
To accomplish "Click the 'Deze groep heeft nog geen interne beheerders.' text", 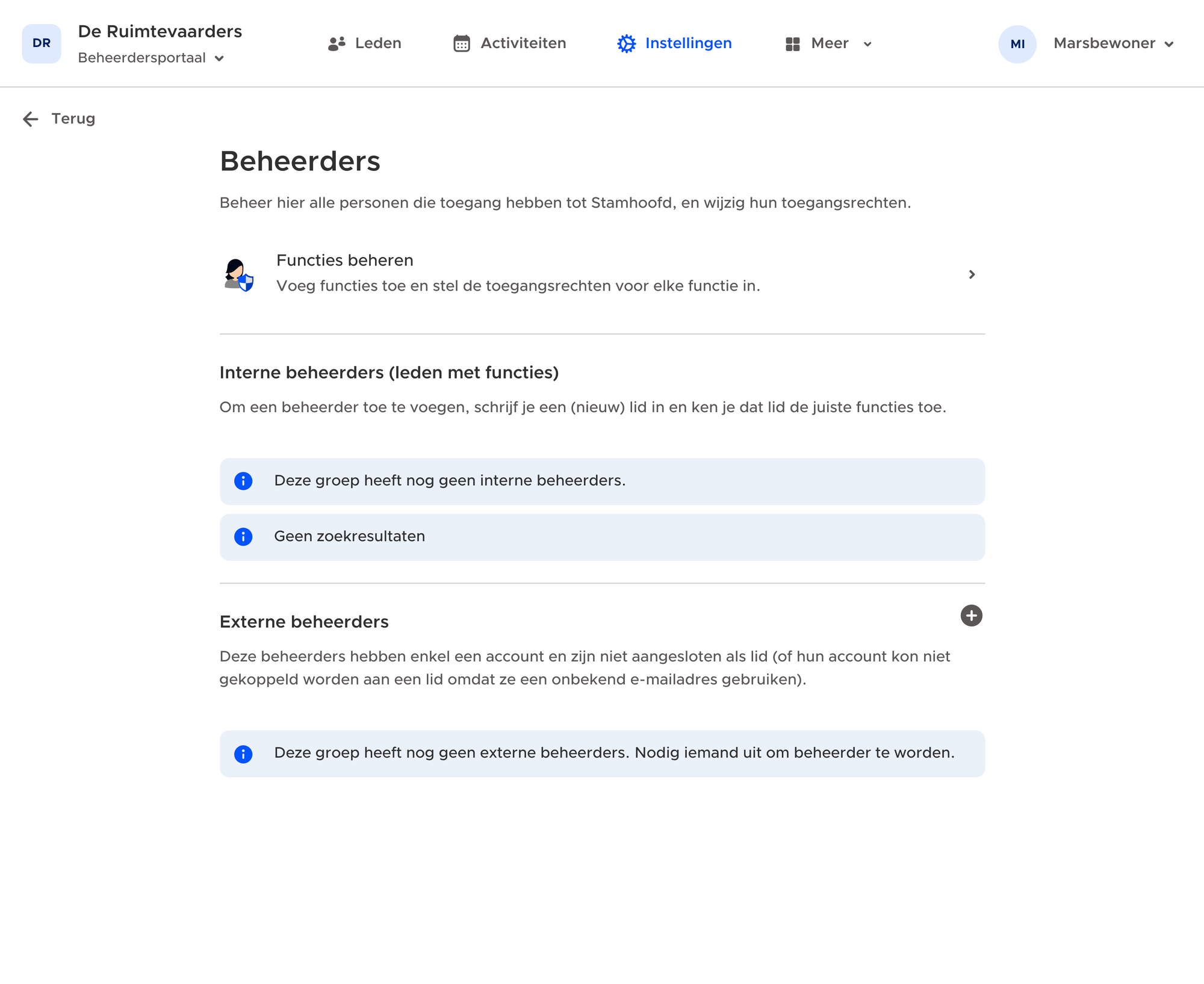I will coord(450,480).
